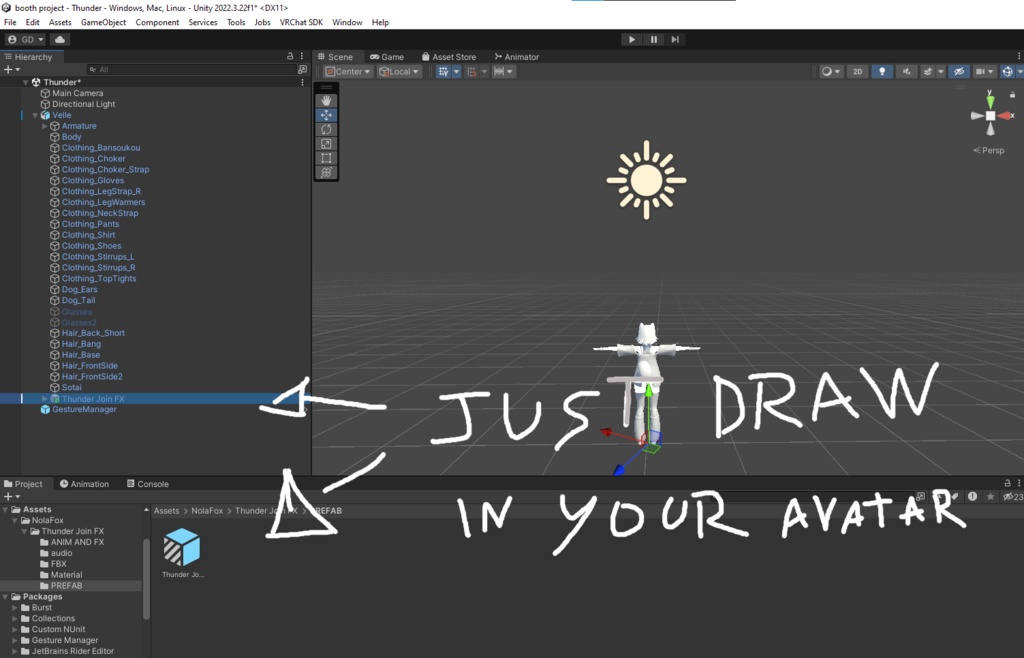Open the Scene draw mode dropdown

coord(831,72)
